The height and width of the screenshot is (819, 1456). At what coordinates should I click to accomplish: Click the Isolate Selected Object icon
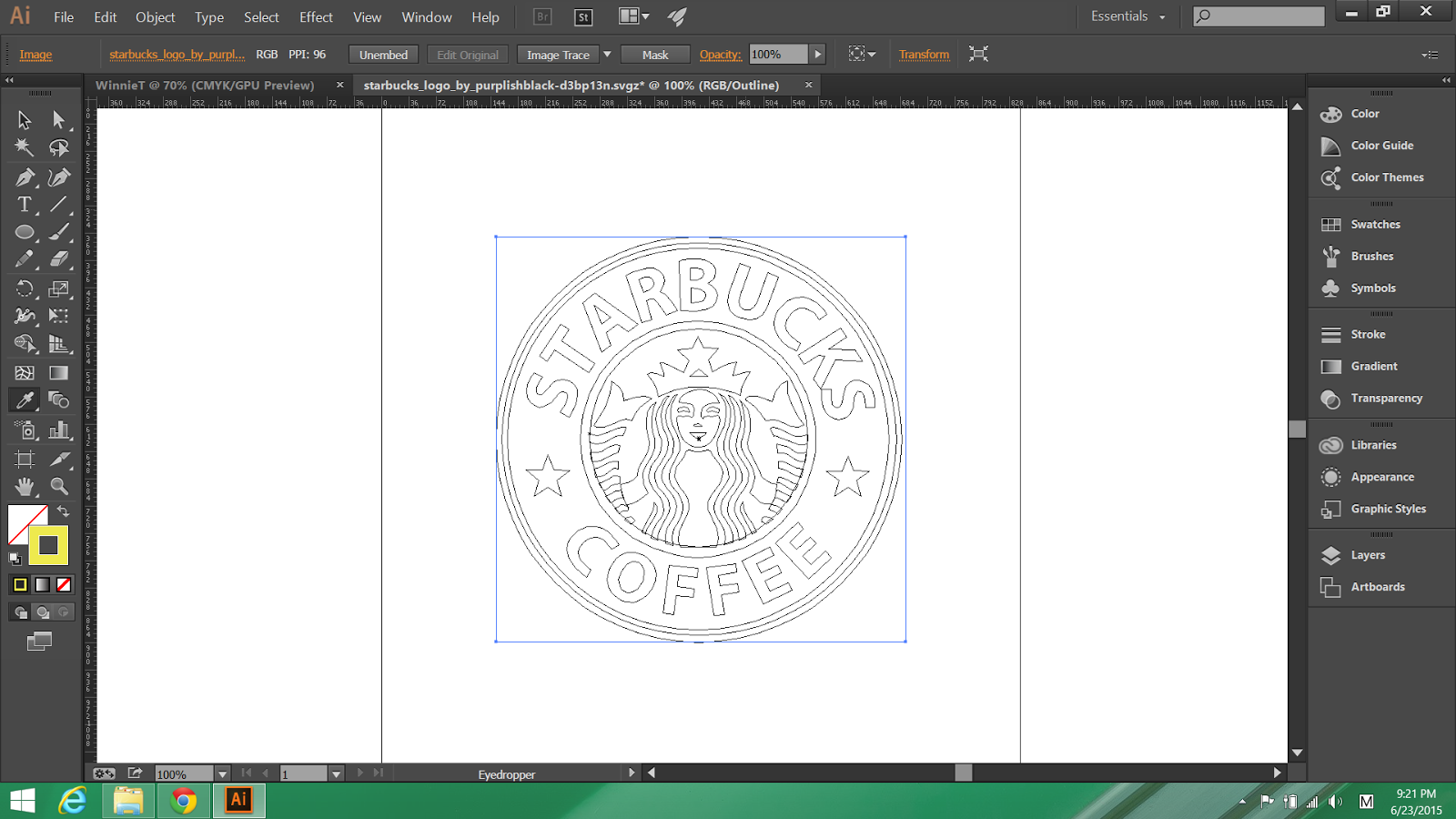[x=978, y=54]
